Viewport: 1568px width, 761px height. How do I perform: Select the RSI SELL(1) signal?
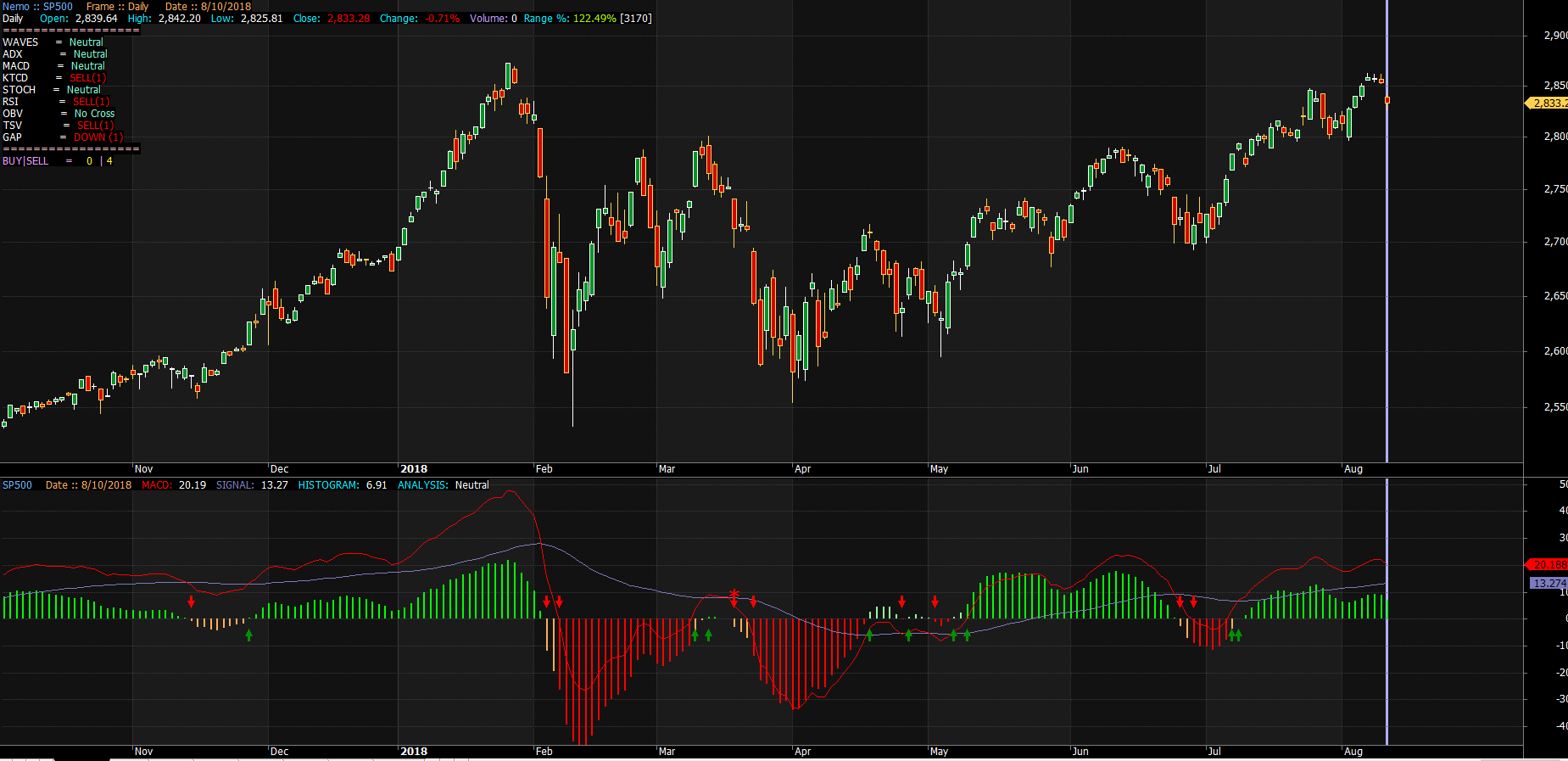point(91,101)
